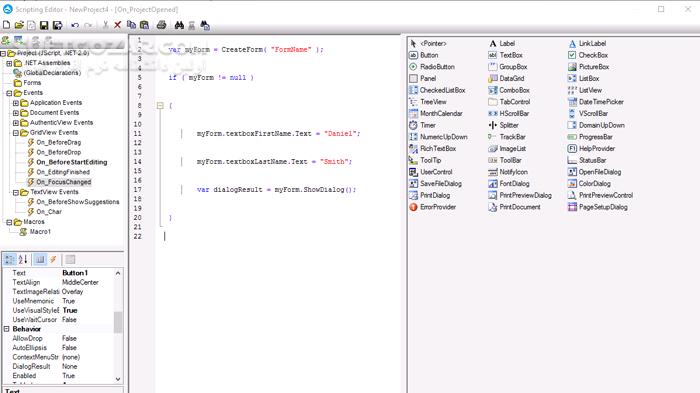Click properties panel scroll up arrow
700x393 pixels.
pos(118,273)
